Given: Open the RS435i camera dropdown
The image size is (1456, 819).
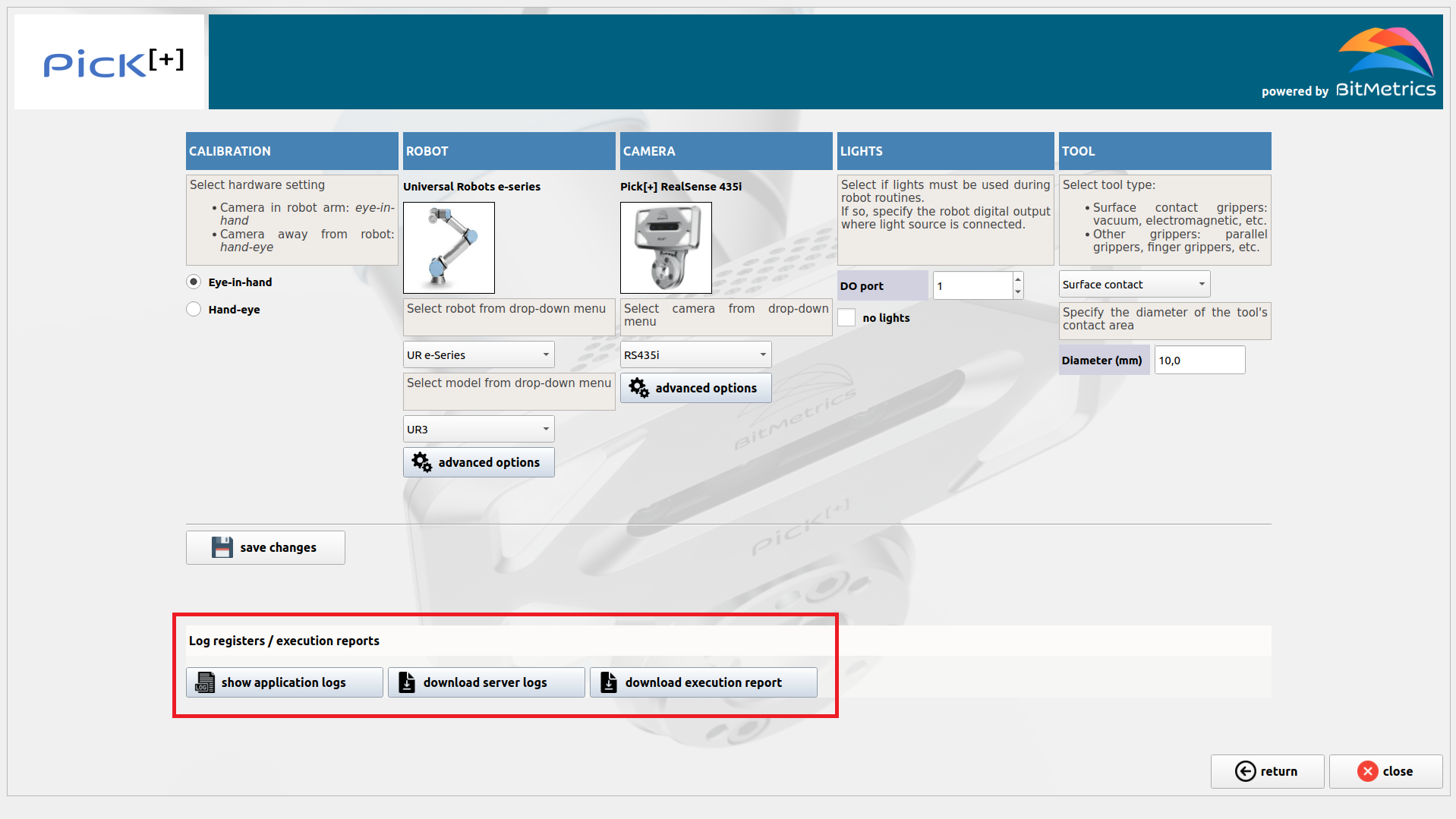Looking at the screenshot, I should click(696, 355).
